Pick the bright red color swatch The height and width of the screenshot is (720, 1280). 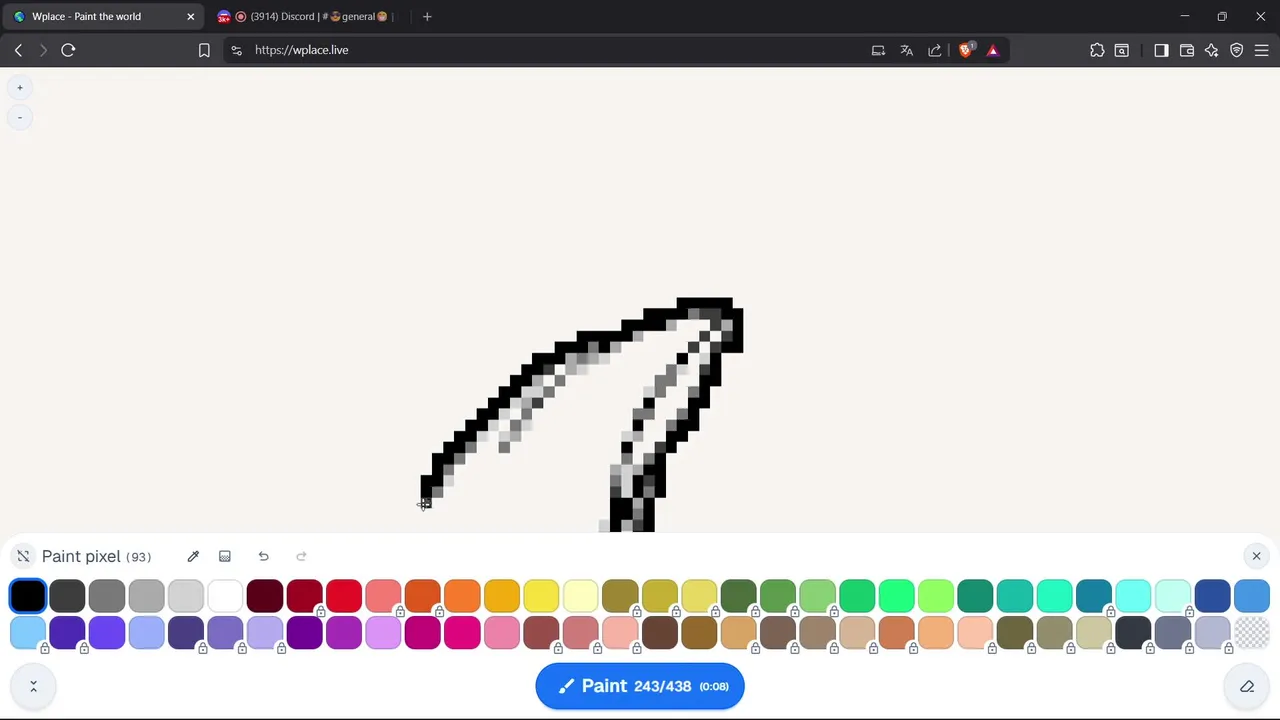coord(343,596)
